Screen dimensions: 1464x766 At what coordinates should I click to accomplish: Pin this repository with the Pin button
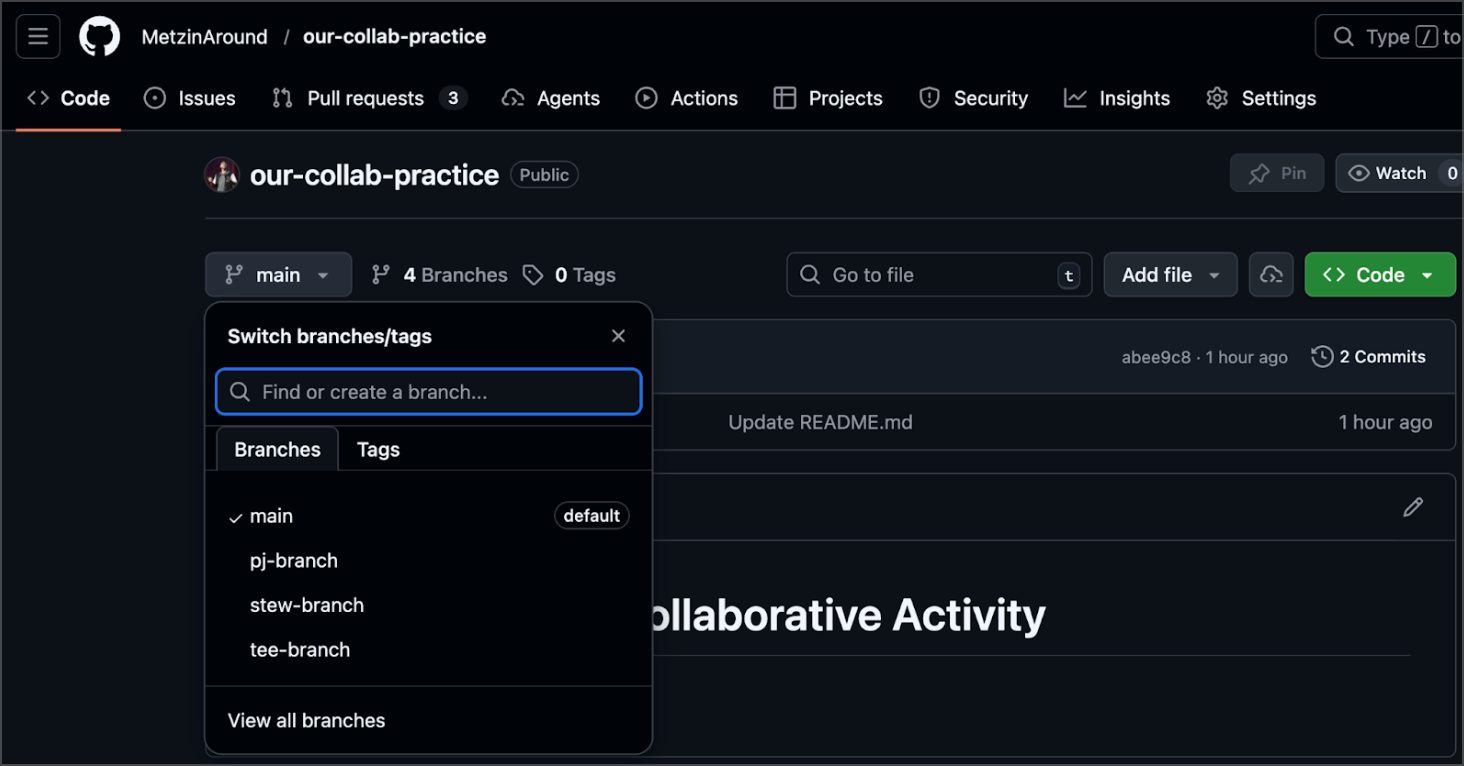click(x=1277, y=173)
